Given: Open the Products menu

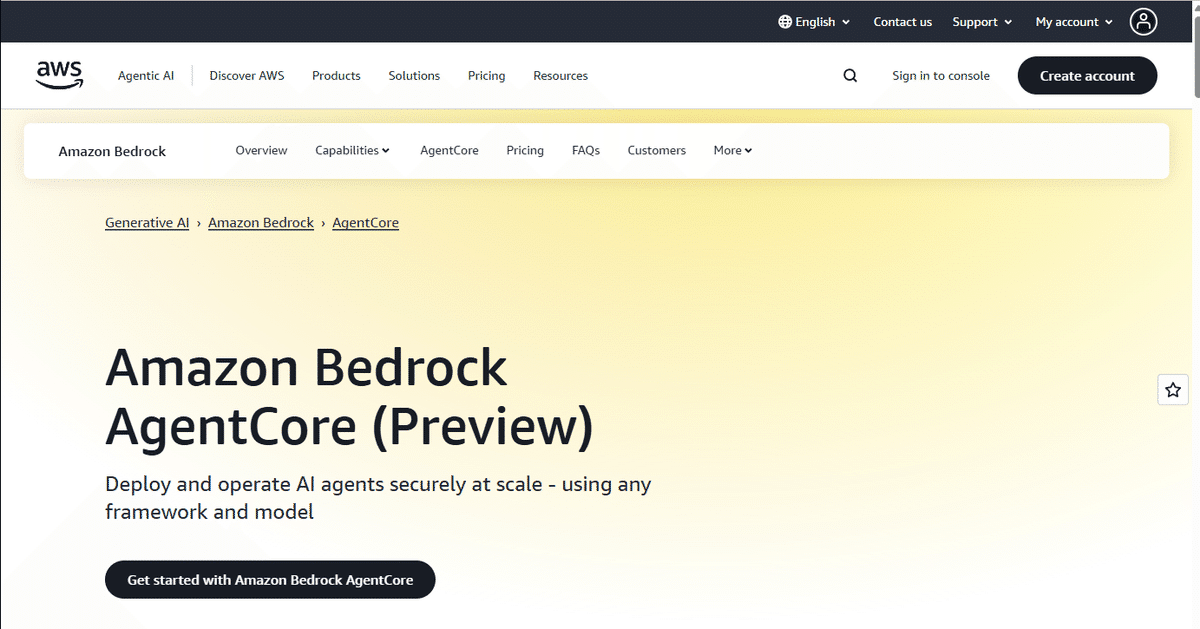Looking at the screenshot, I should coord(336,76).
